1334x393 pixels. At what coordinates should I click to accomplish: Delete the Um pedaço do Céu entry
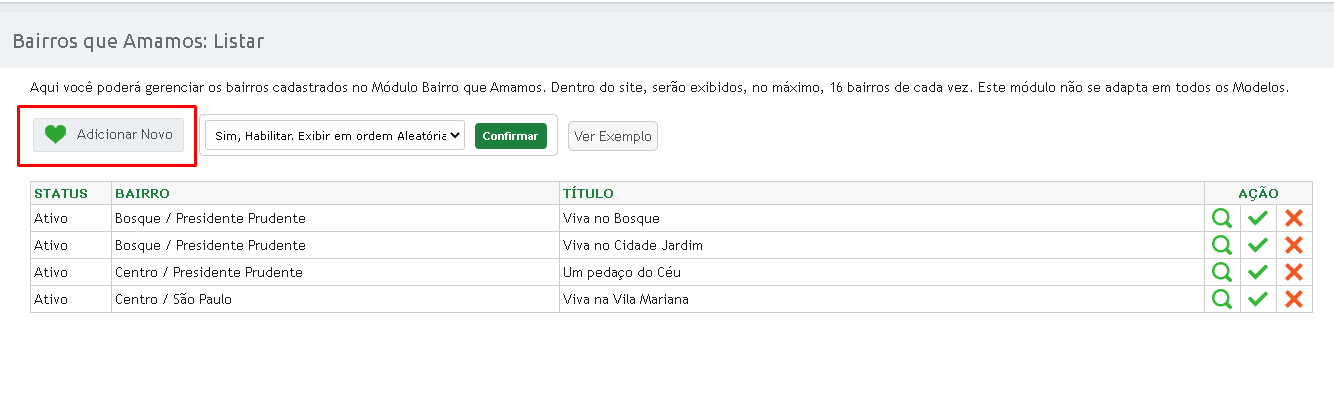tap(1294, 272)
